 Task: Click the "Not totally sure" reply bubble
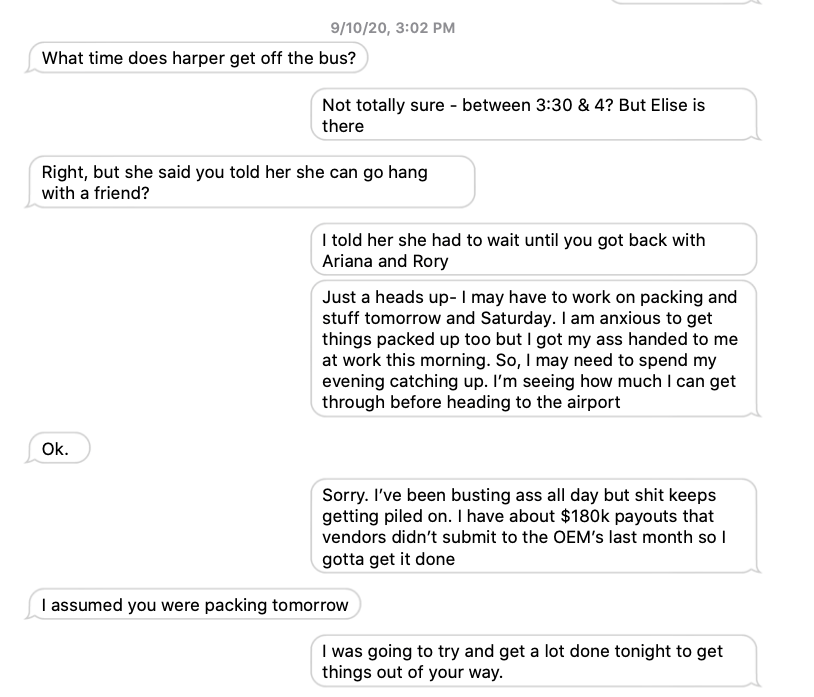click(533, 115)
